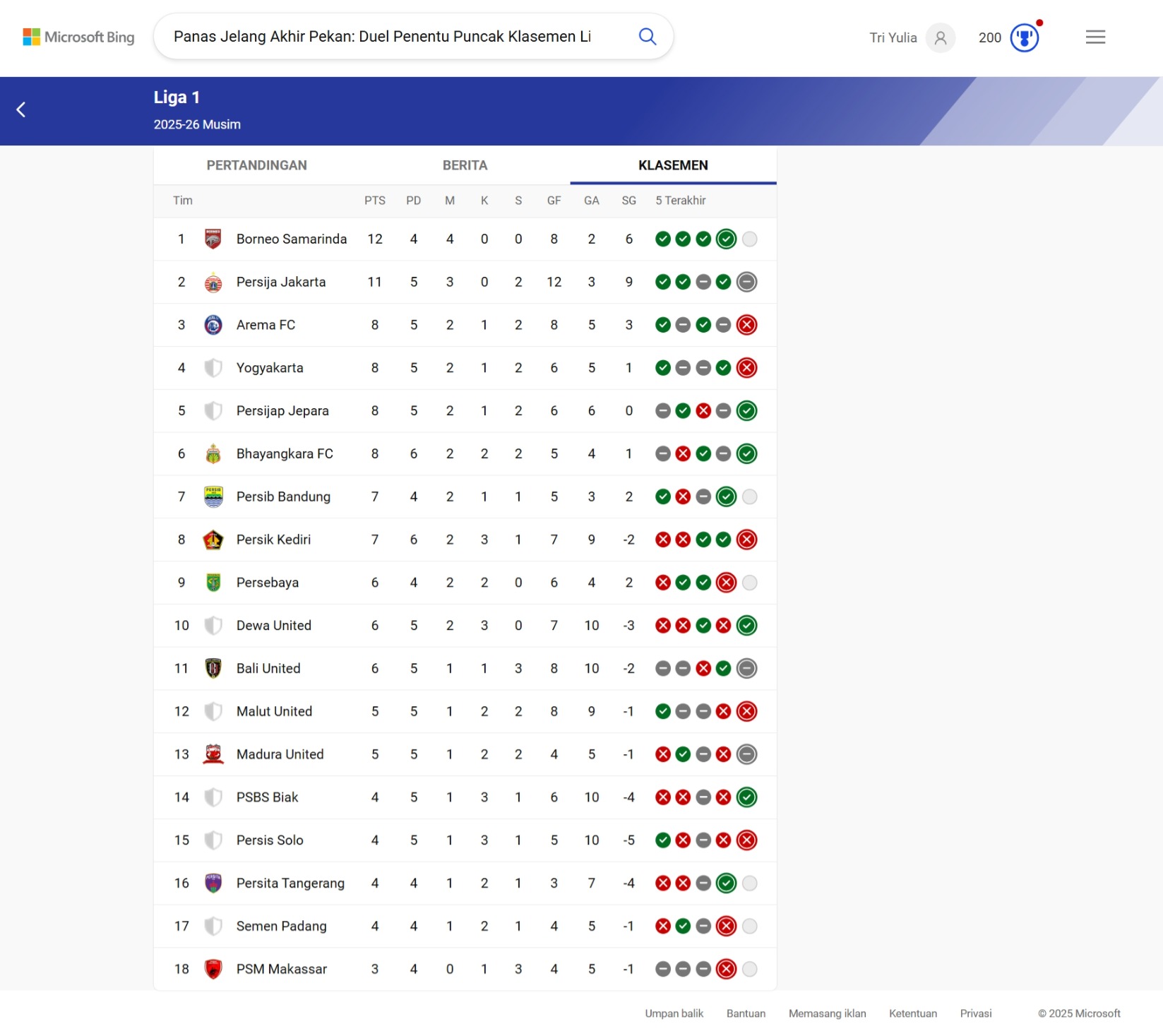Open the Bantuan footer link
The width and height of the screenshot is (1163, 1036).
(746, 1013)
